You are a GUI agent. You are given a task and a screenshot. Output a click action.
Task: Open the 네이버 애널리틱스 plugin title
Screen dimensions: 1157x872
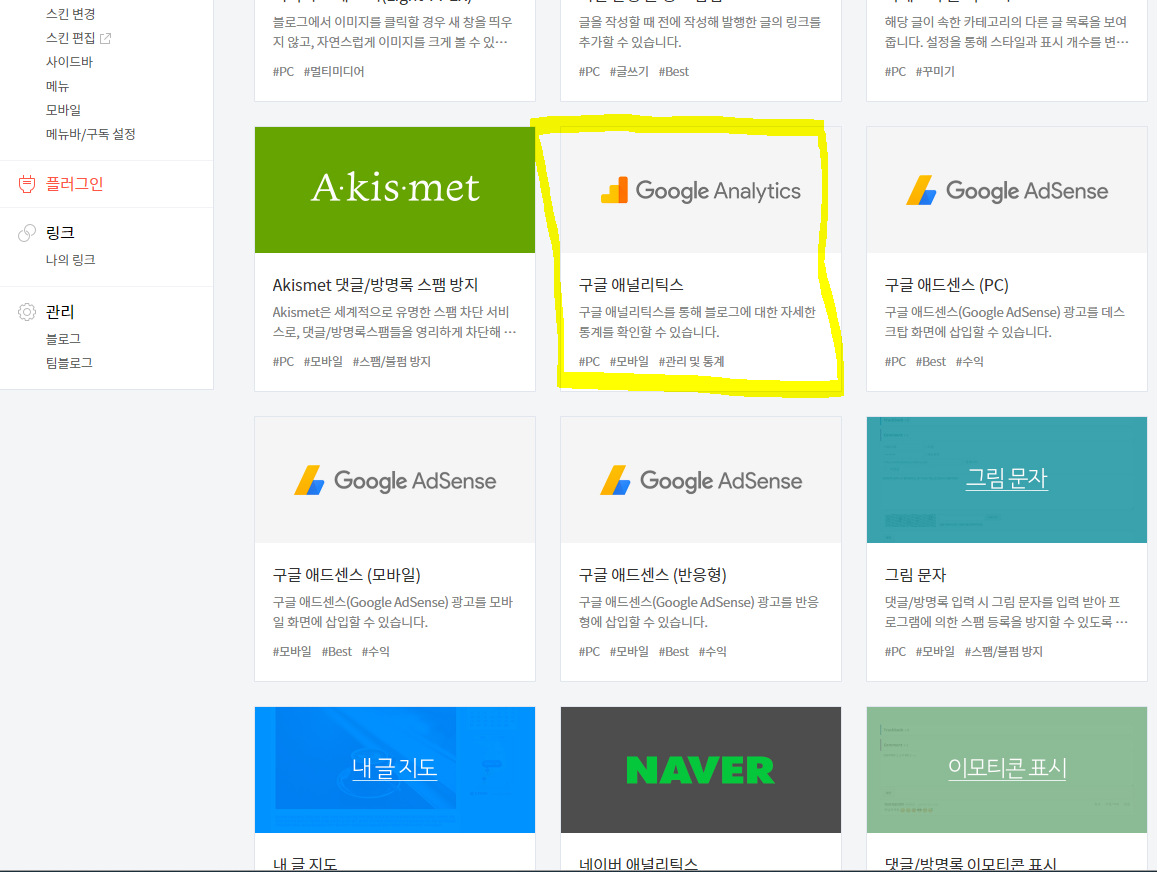(x=638, y=863)
